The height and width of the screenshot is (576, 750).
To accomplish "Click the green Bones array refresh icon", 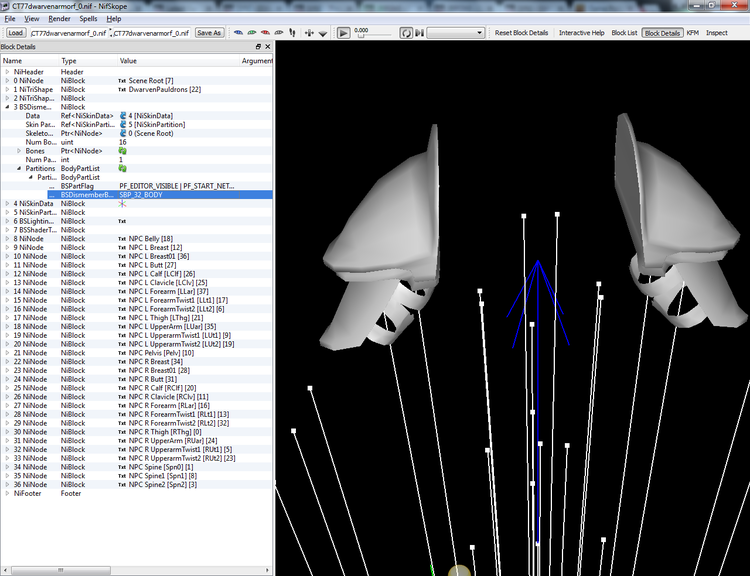I will point(122,151).
